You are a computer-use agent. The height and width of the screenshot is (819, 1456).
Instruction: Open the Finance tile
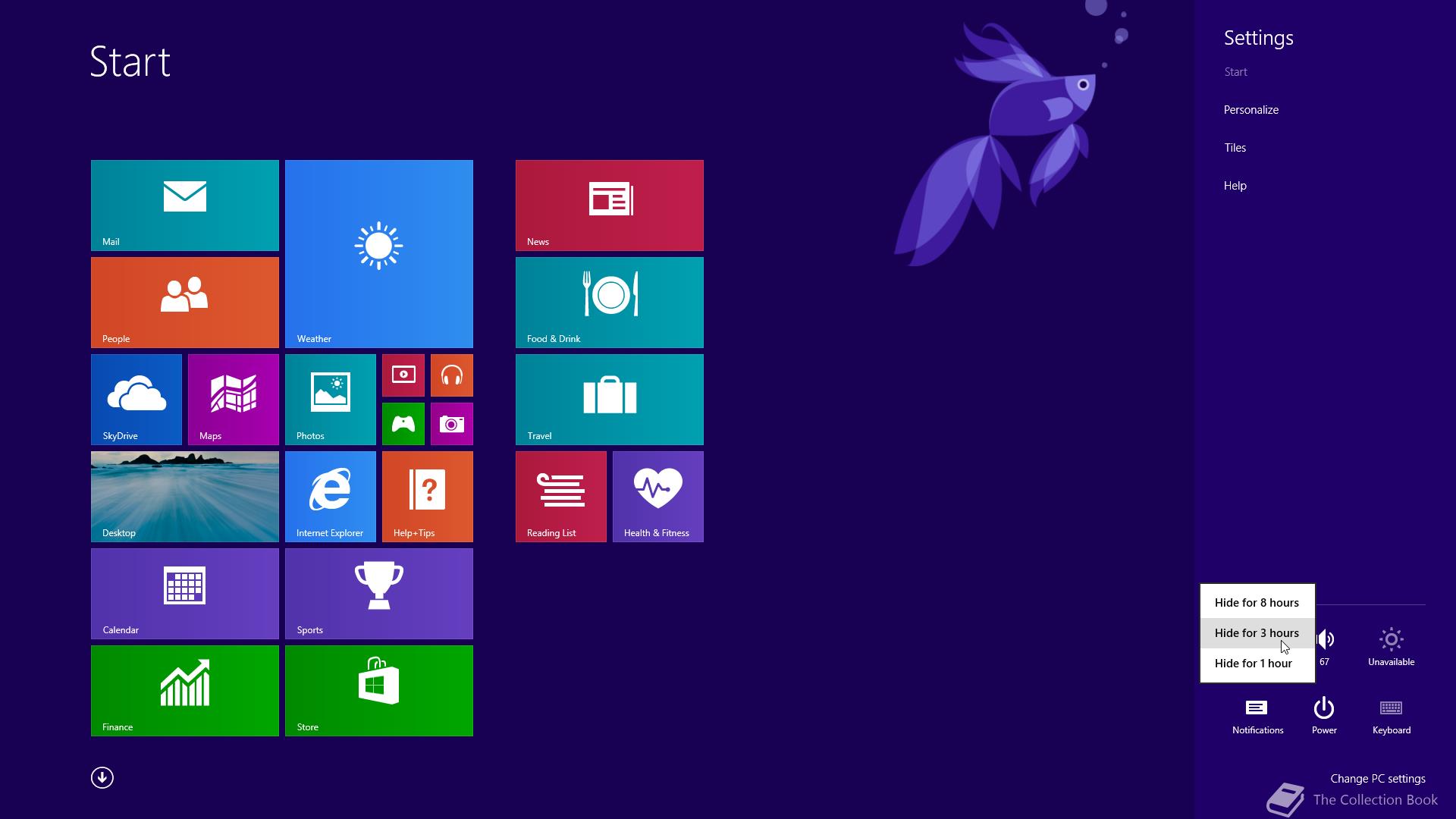185,691
